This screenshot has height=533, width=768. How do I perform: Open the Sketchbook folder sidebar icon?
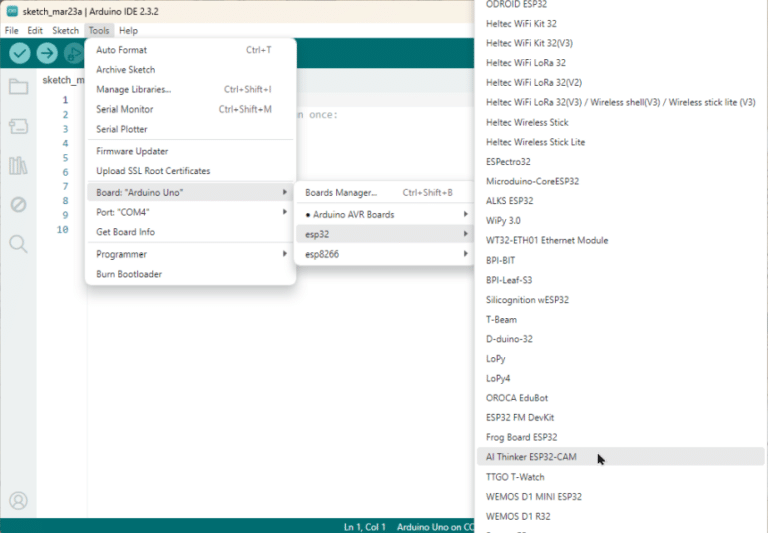(x=18, y=86)
